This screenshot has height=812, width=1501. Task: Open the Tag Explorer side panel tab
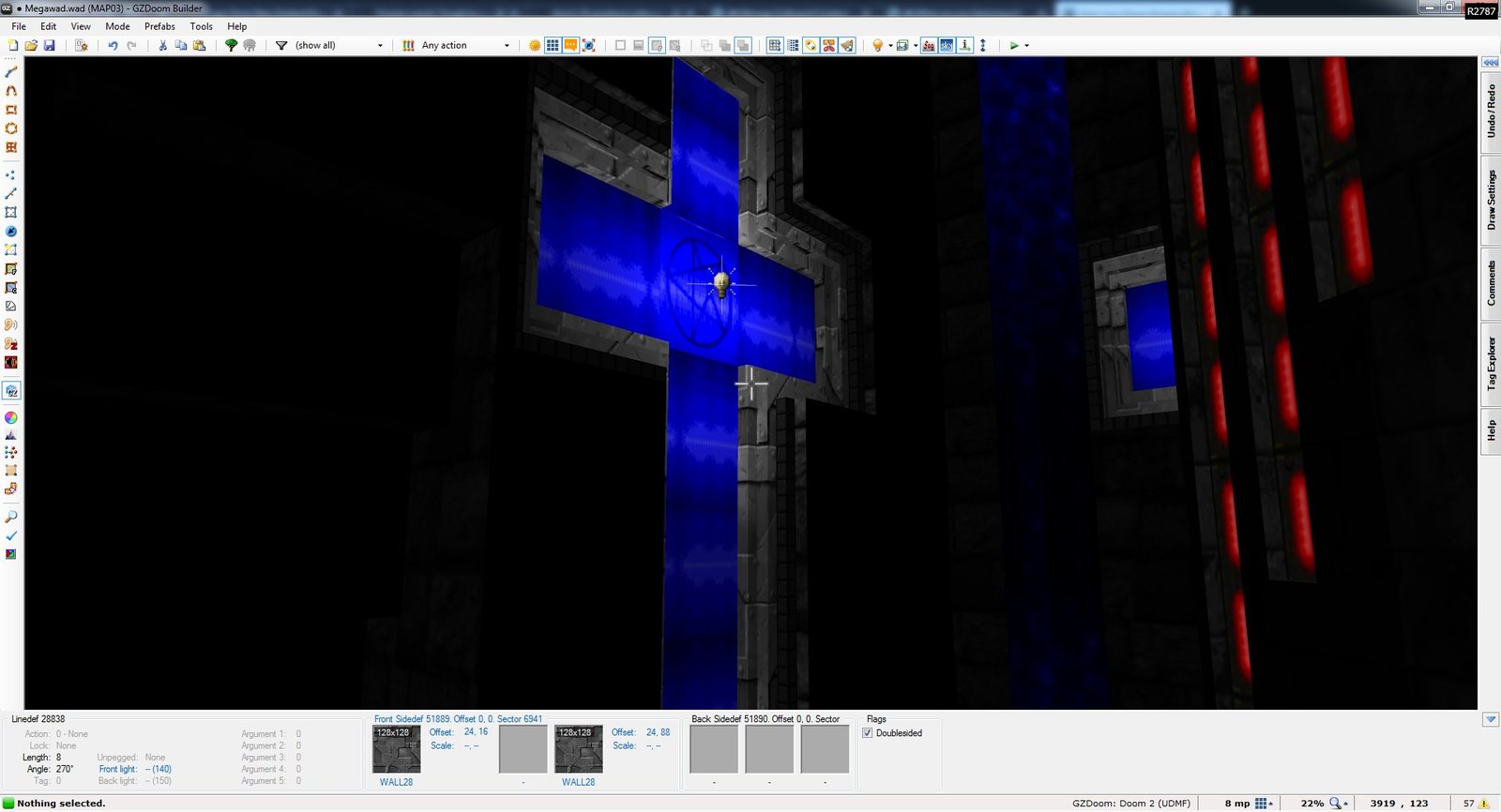tap(1491, 364)
